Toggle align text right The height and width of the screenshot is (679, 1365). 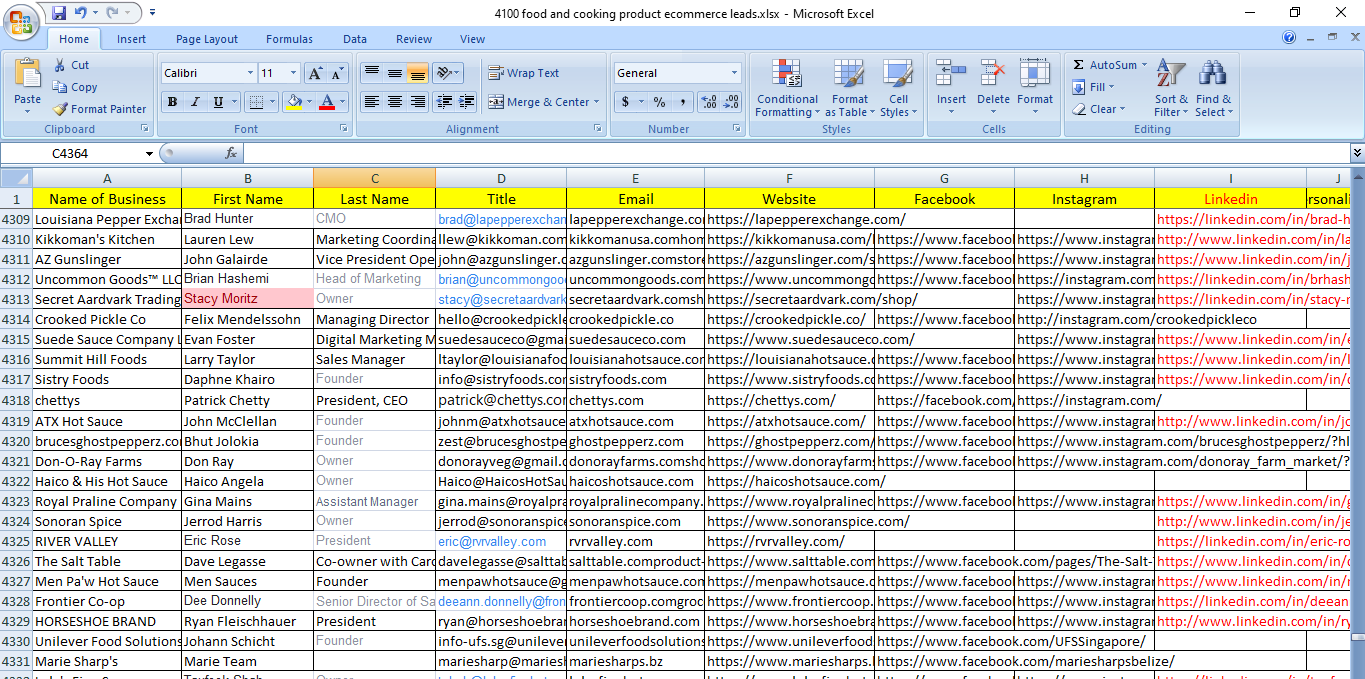point(418,102)
